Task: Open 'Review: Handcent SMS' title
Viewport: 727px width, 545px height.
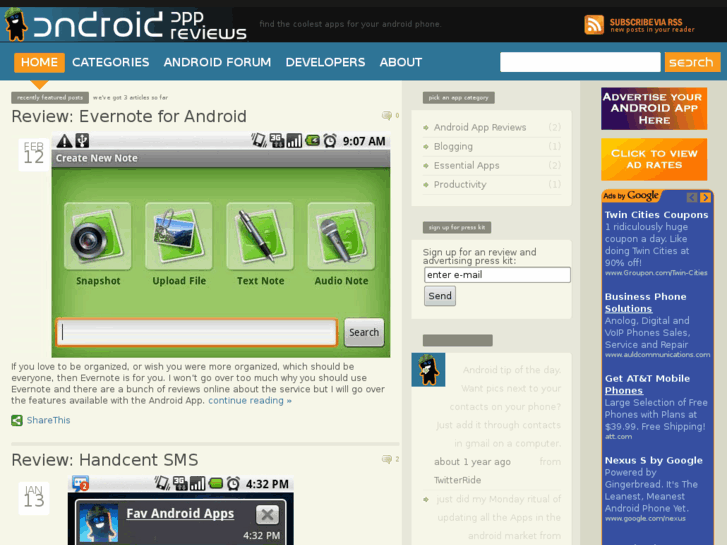Action: tap(105, 460)
